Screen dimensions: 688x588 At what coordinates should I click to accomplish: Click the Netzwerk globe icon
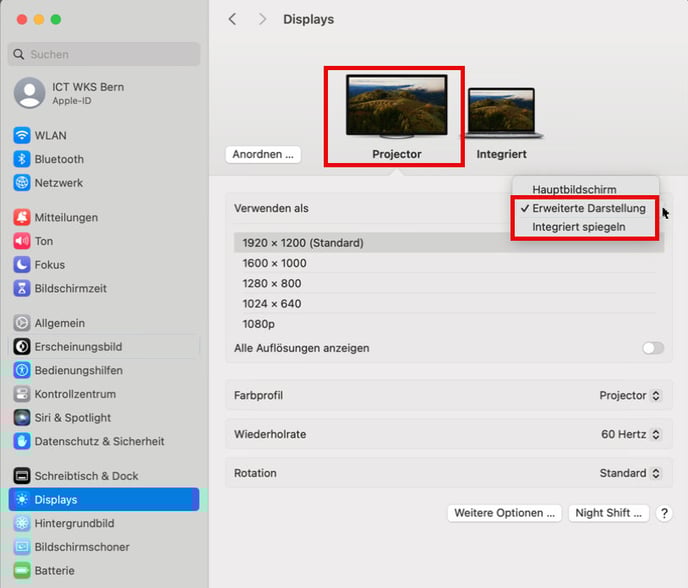pyautogui.click(x=22, y=183)
